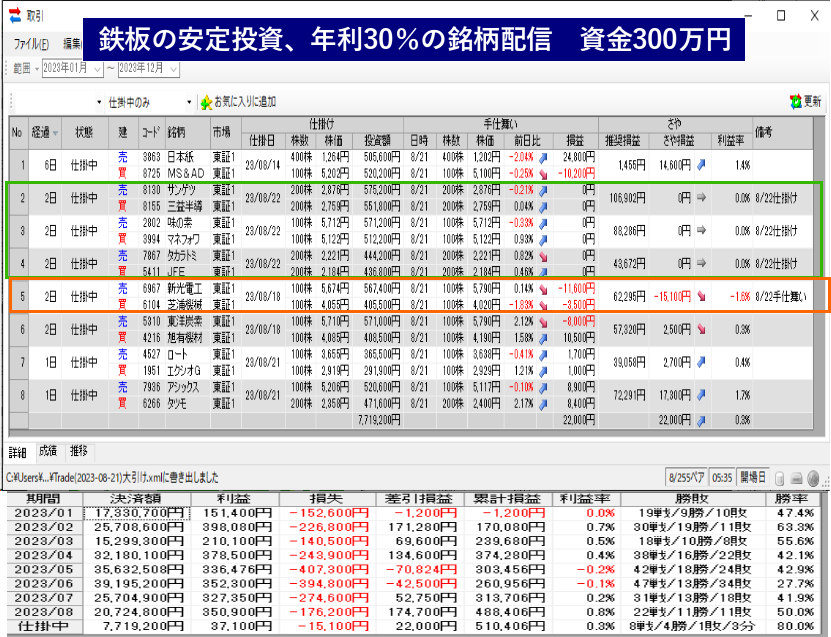The width and height of the screenshot is (831, 637).
Task: Click the 取引 app icon in title bar
Action: pos(13,15)
